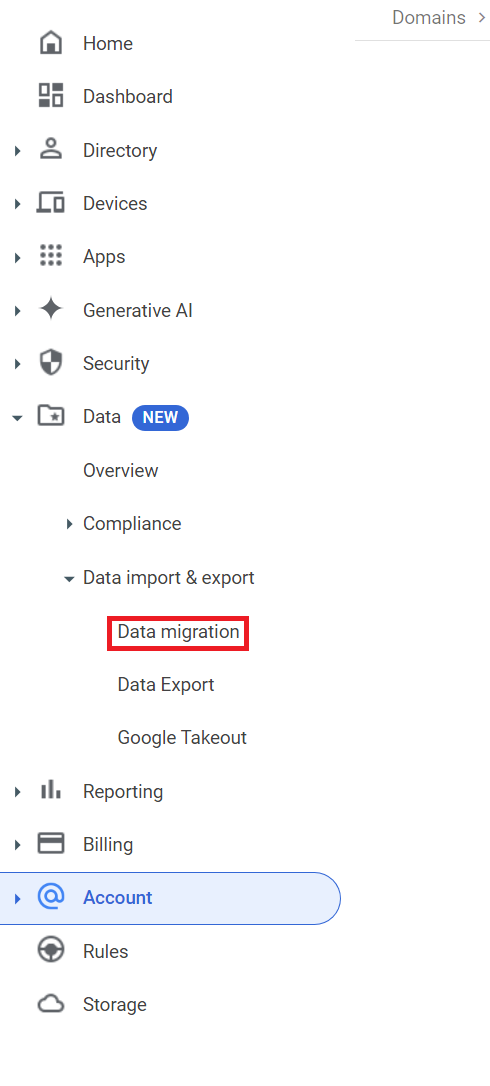The width and height of the screenshot is (490, 1086).
Task: Click the Apps dots grid icon
Action: [51, 256]
